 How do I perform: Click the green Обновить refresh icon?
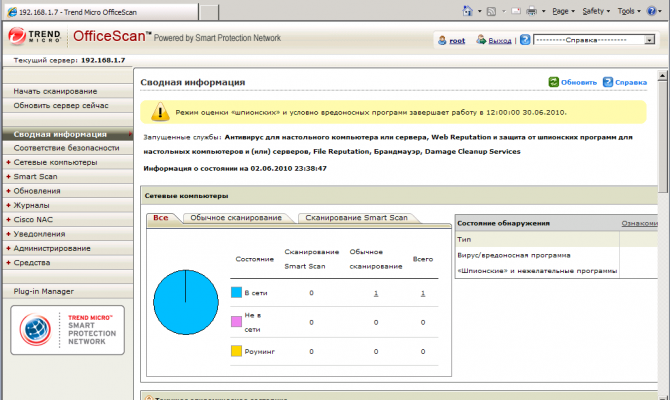tap(553, 82)
